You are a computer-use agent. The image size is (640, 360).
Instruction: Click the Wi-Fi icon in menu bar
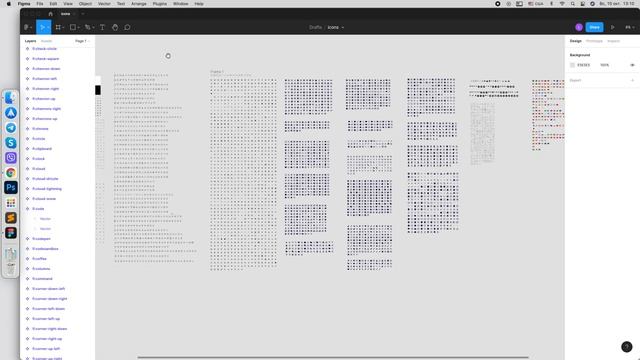point(562,4)
